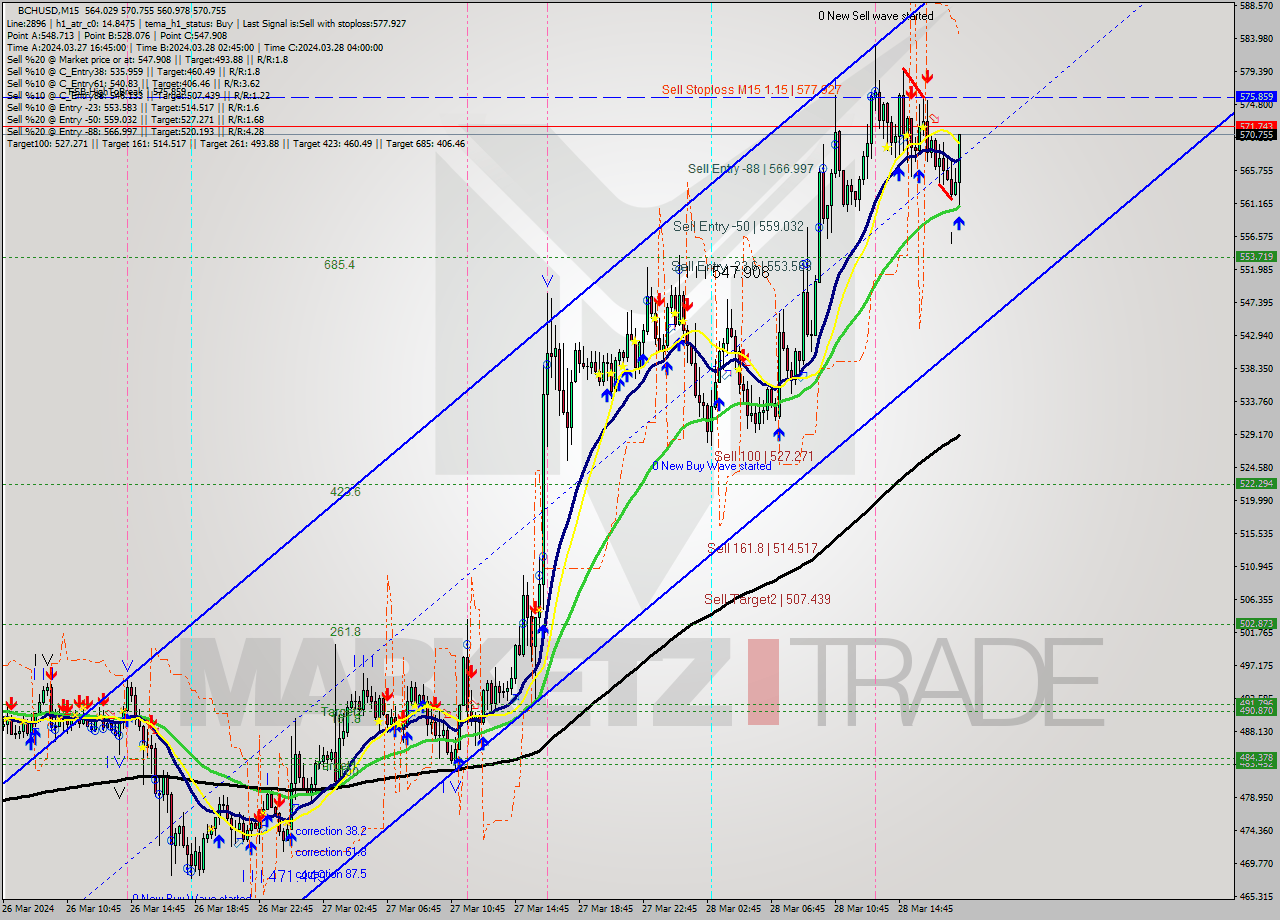Click the BCHUSD,M15 chart title text
This screenshot has height=920, width=1280.
[x=46, y=10]
